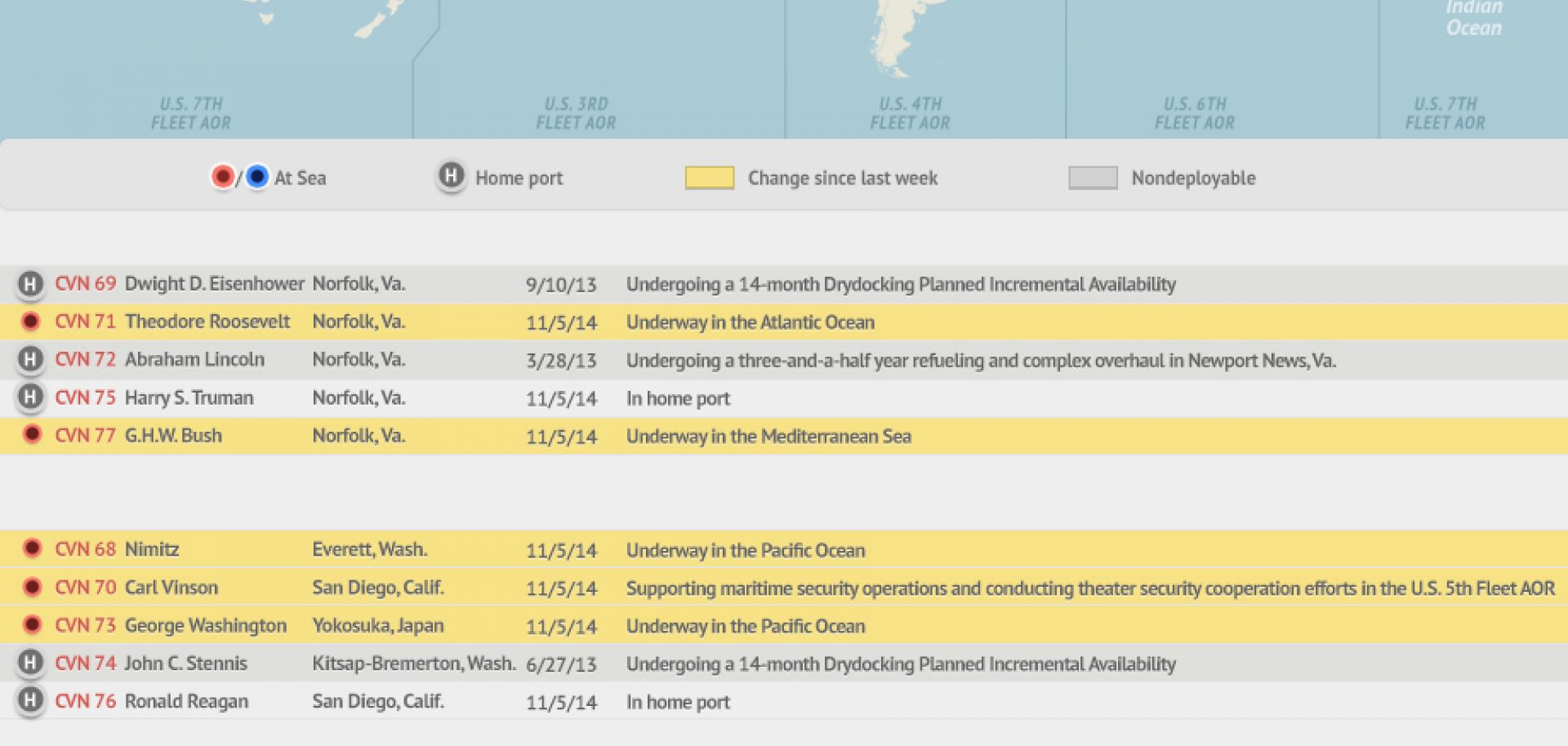The height and width of the screenshot is (746, 1568).
Task: Click the at-sea red dot for CVN 70
Action: coord(32,587)
